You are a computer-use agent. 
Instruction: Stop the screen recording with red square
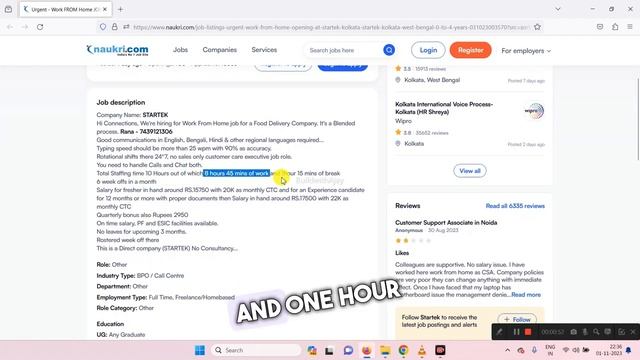[528, 332]
